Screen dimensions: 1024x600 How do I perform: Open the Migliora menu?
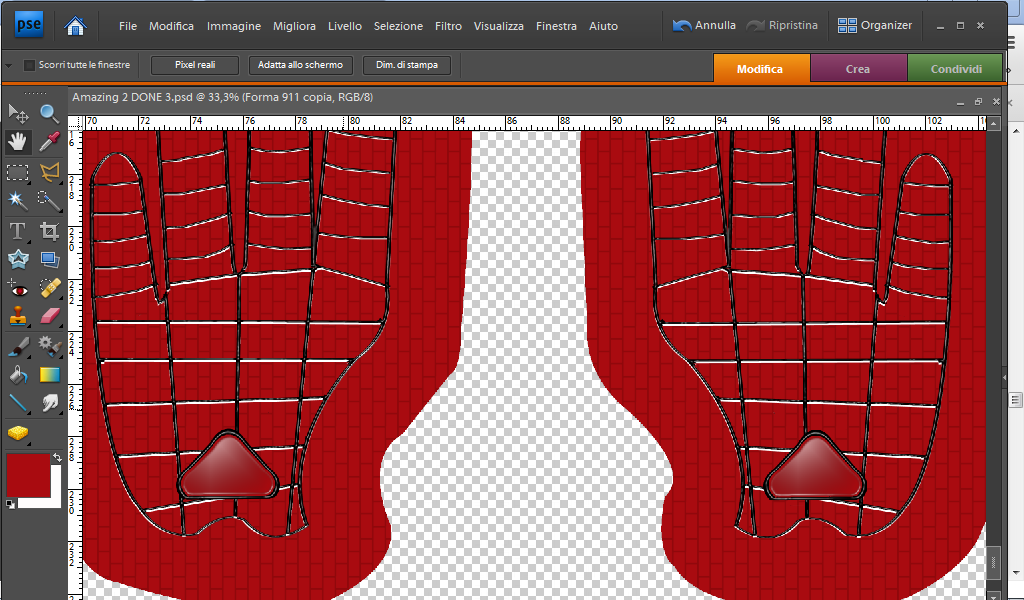[295, 26]
